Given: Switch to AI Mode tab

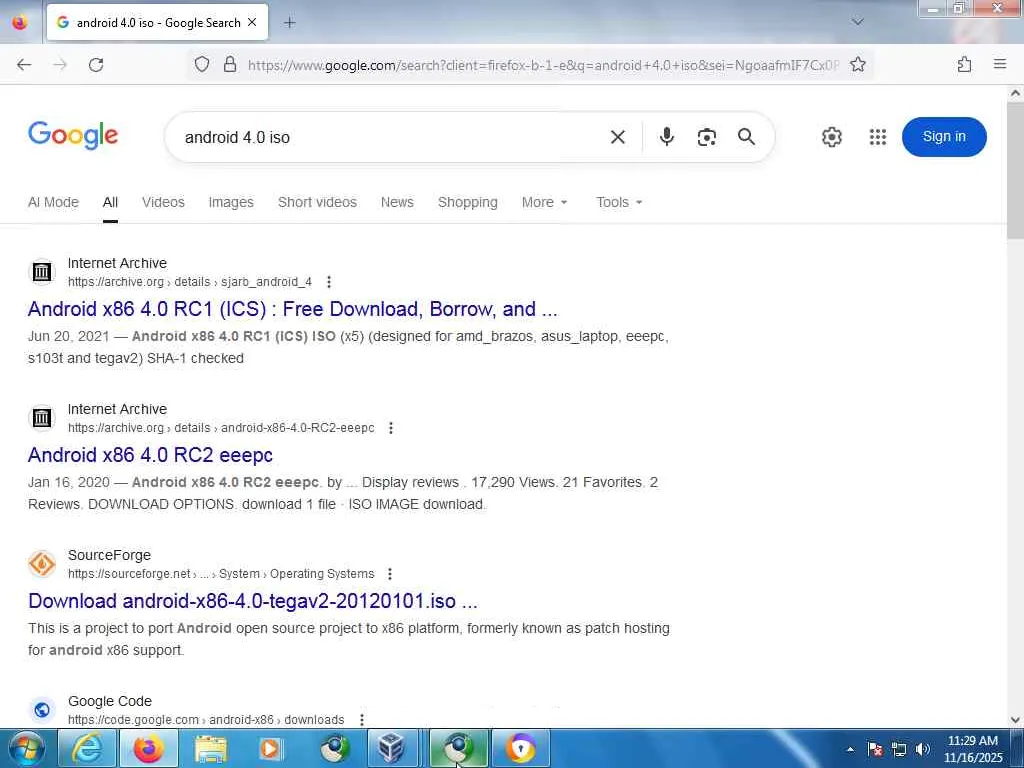Looking at the screenshot, I should pyautogui.click(x=53, y=202).
